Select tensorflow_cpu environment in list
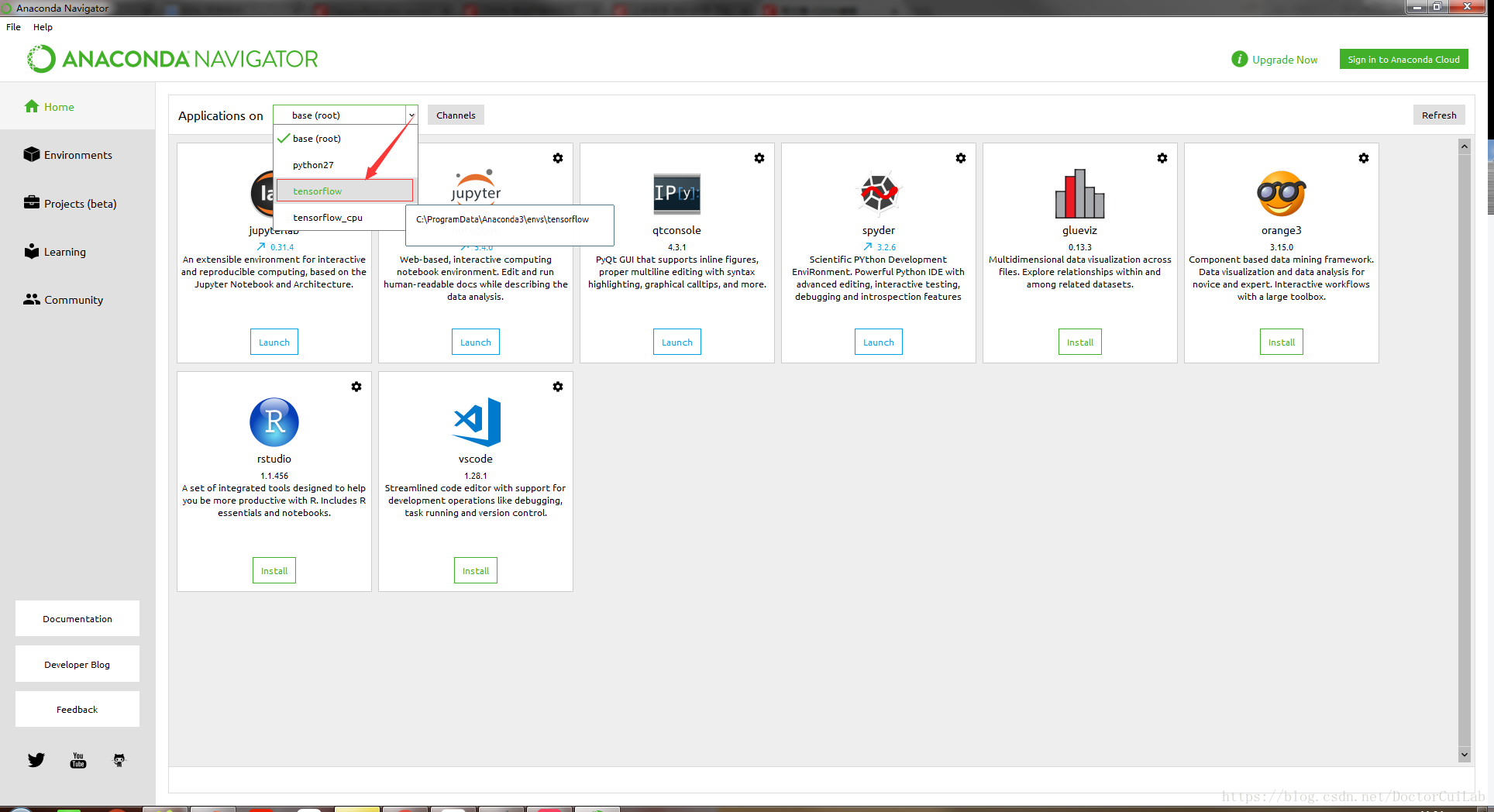This screenshot has height=812, width=1494. point(341,218)
